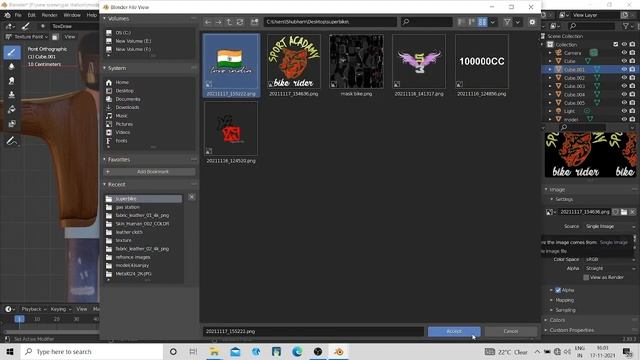
Task: Enable the View as Render checkbox
Action: click(x=586, y=278)
